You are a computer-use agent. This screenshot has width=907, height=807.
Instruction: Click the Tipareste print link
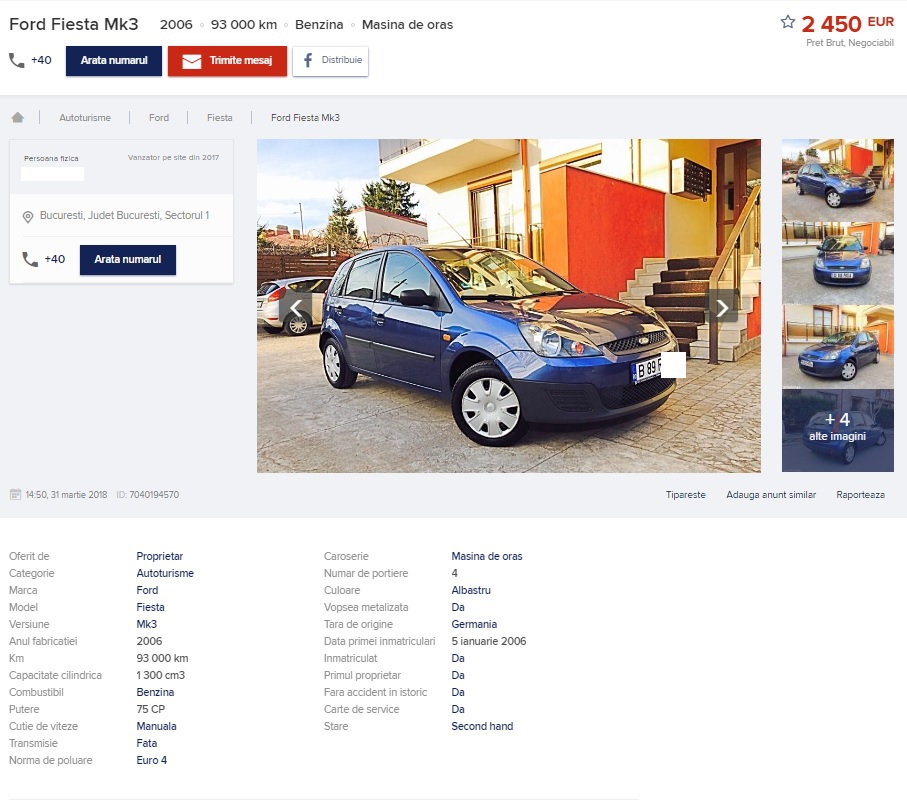pyautogui.click(x=686, y=495)
